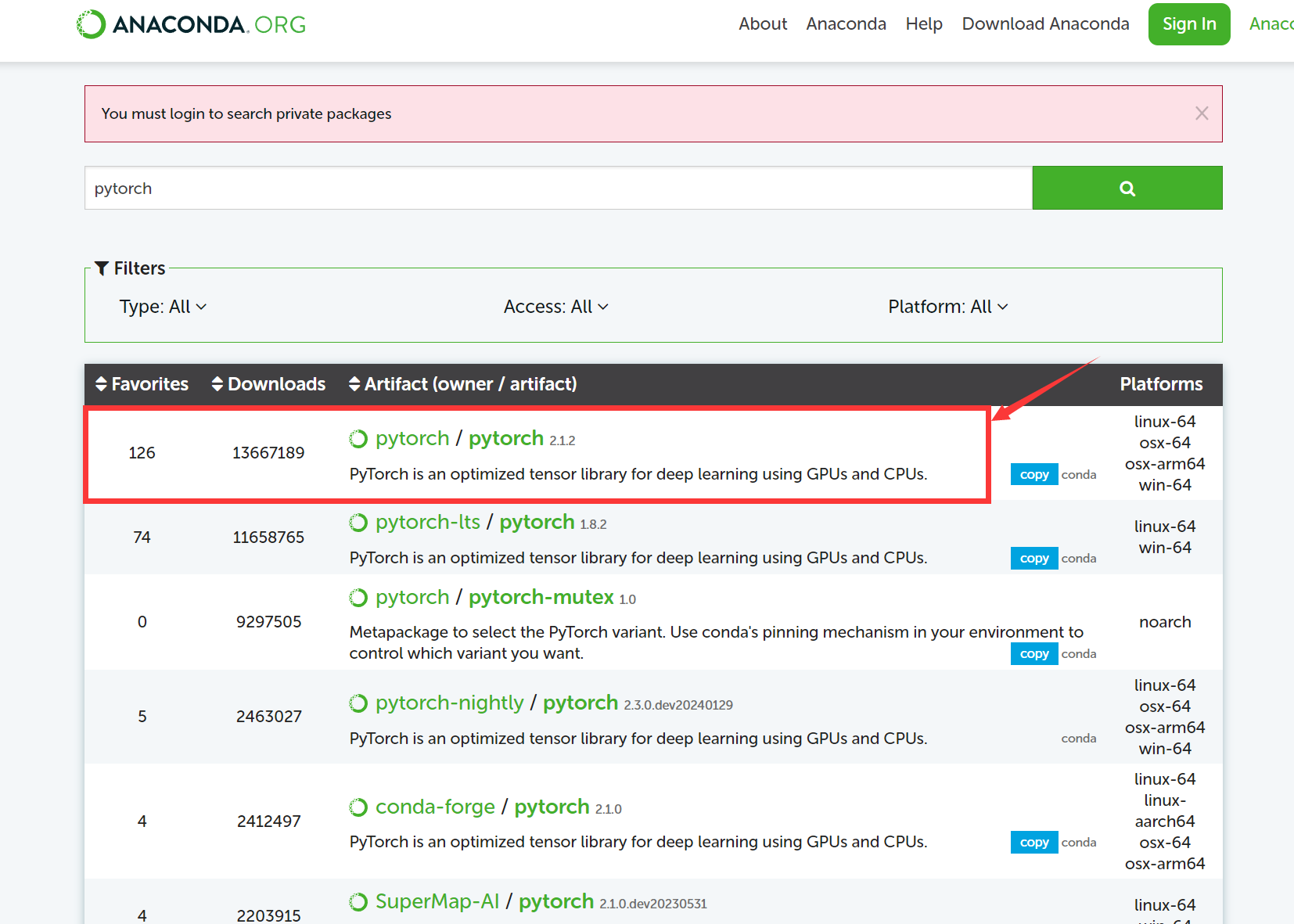Sort by the Favorites column header
Screen dimensions: 1294x924
[x=142, y=384]
